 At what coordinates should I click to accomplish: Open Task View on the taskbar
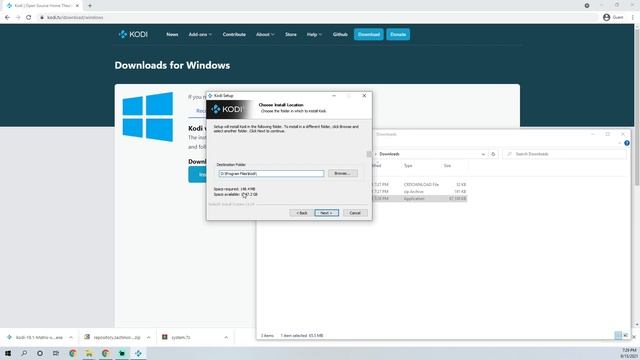tap(56, 353)
